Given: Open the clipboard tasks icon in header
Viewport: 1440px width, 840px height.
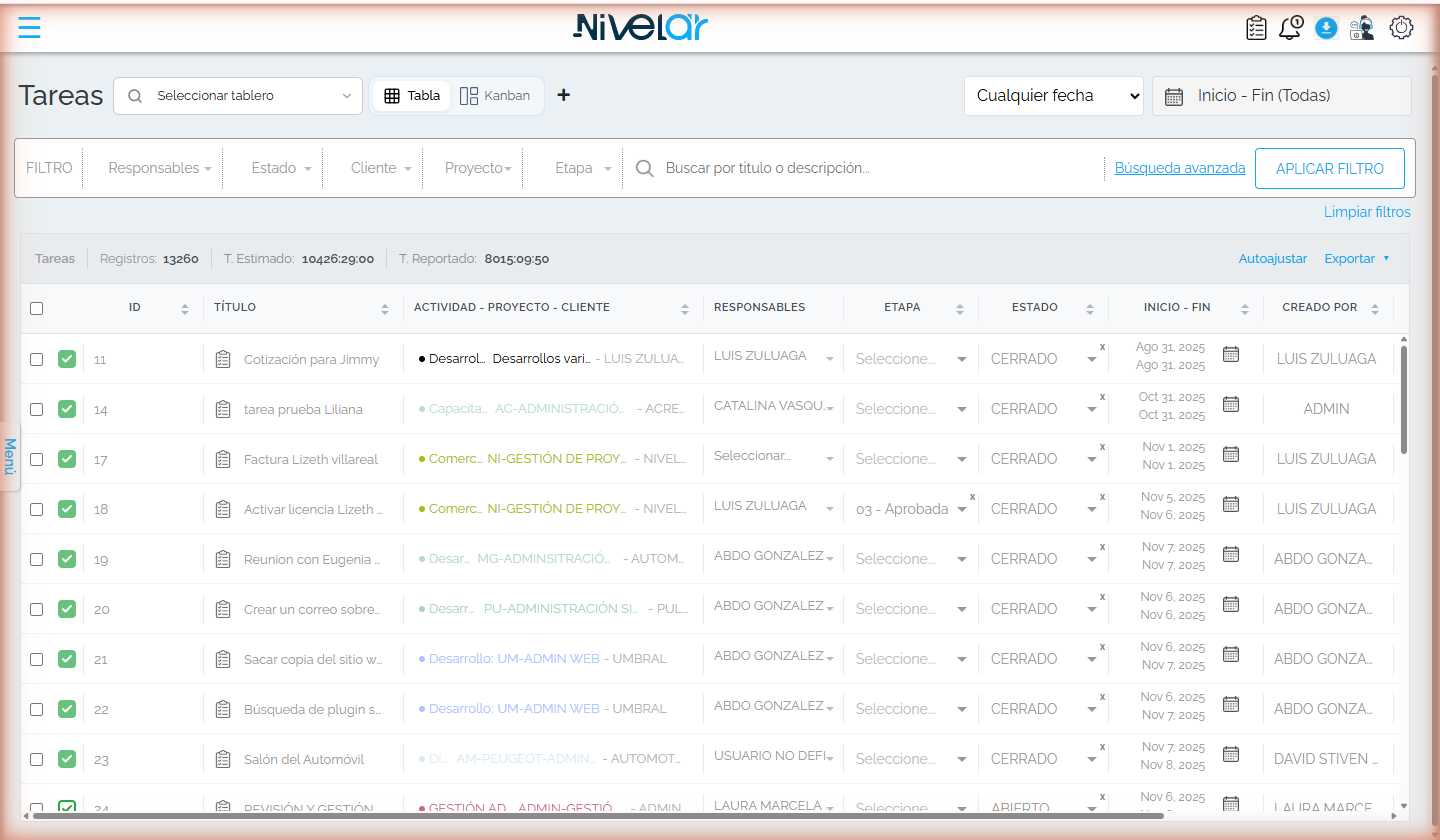Looking at the screenshot, I should 1256,28.
